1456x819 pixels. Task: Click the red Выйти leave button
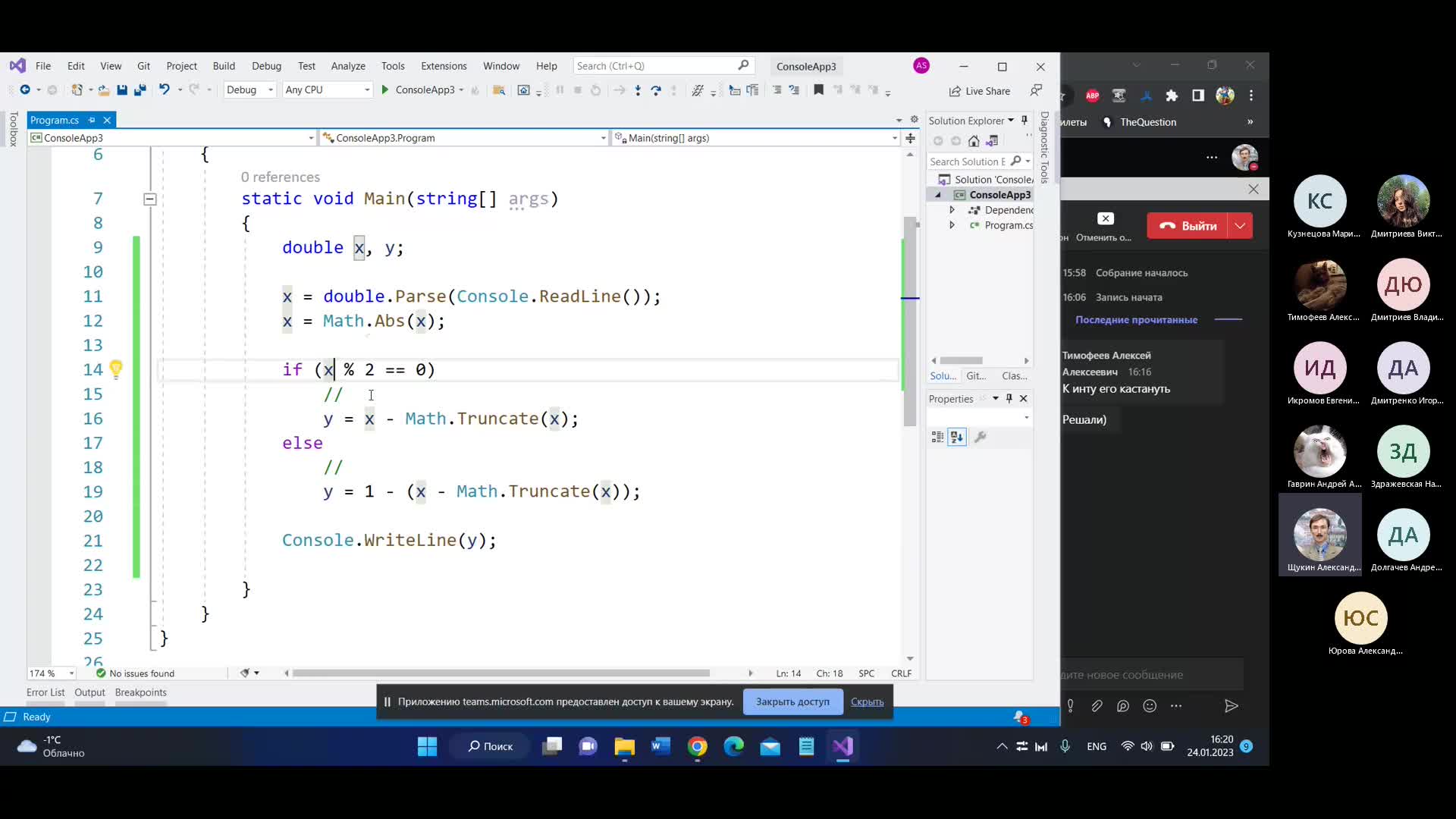tap(1188, 226)
